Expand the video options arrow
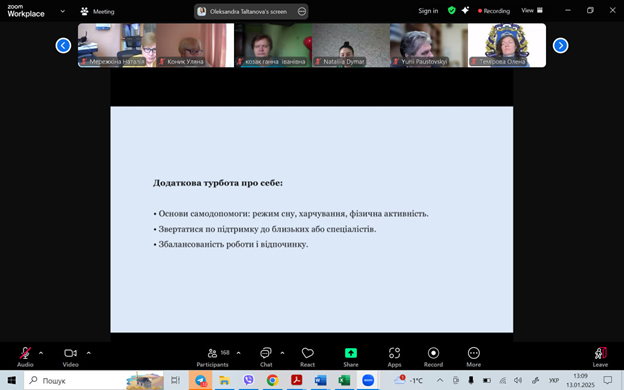This screenshot has width=624, height=390. [x=88, y=353]
